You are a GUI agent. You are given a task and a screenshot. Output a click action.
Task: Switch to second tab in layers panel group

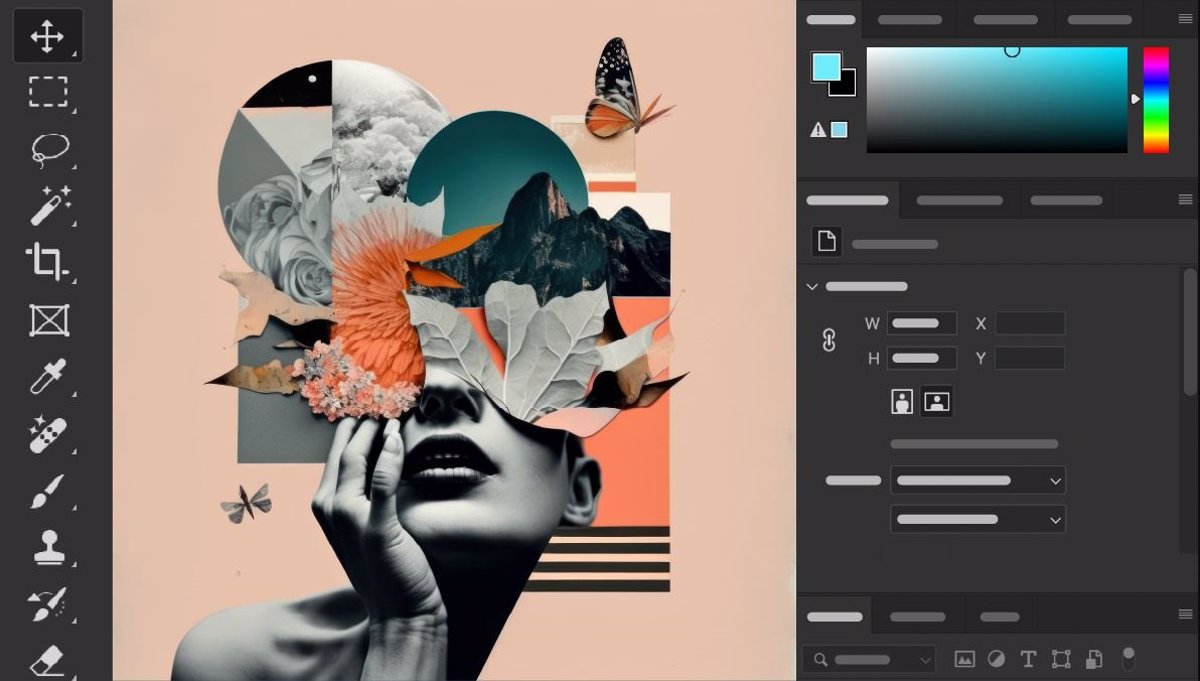pos(917,617)
